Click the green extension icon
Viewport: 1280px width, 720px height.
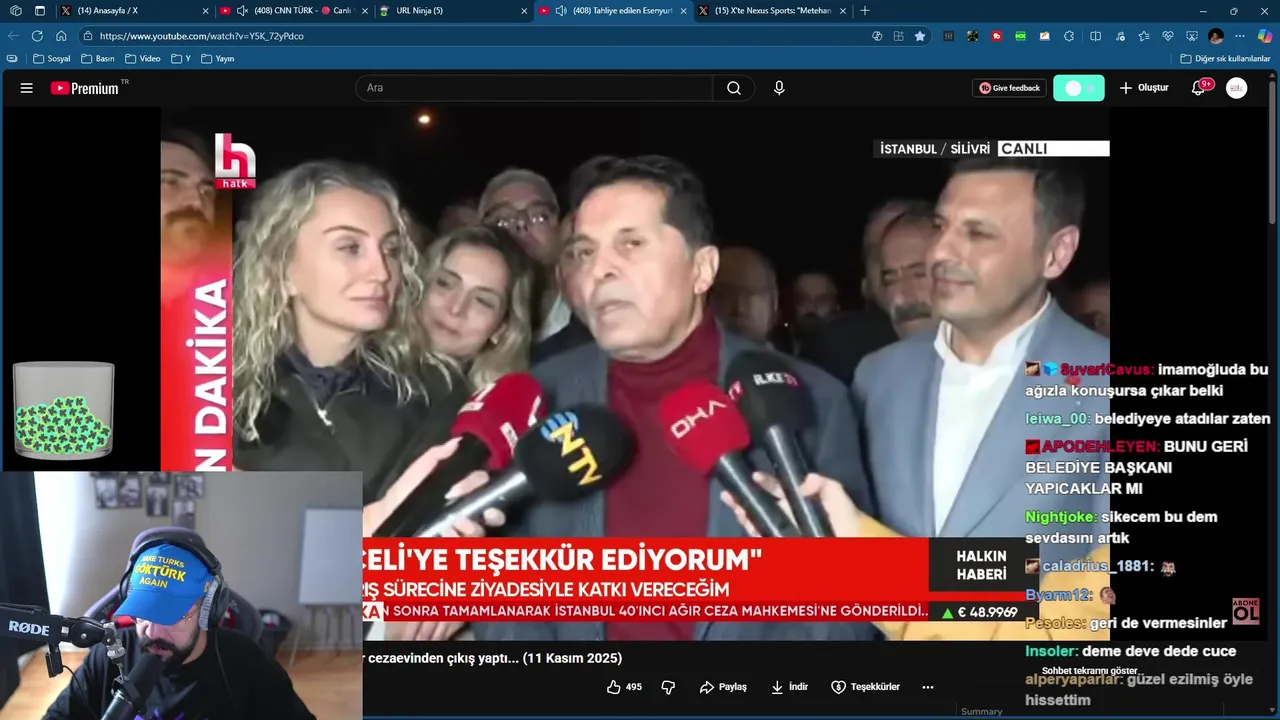pyautogui.click(x=1021, y=36)
